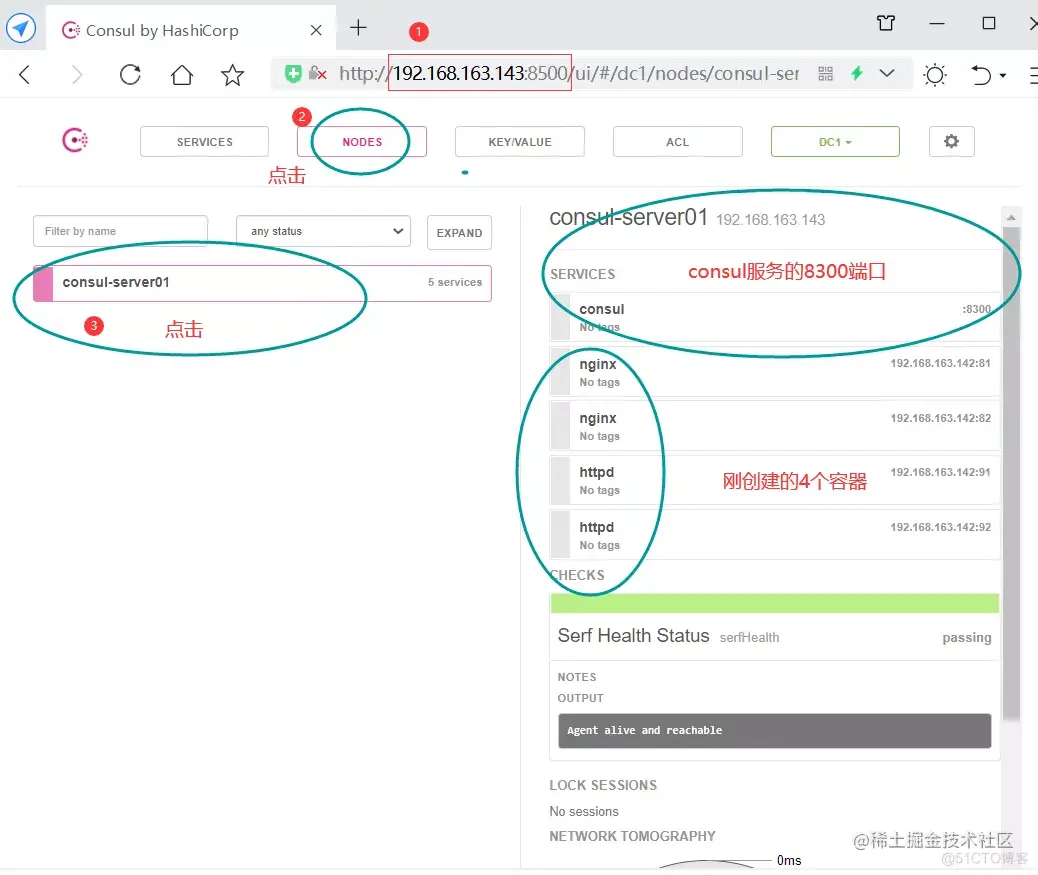
Task: Open the Consul settings gear
Action: 951,141
